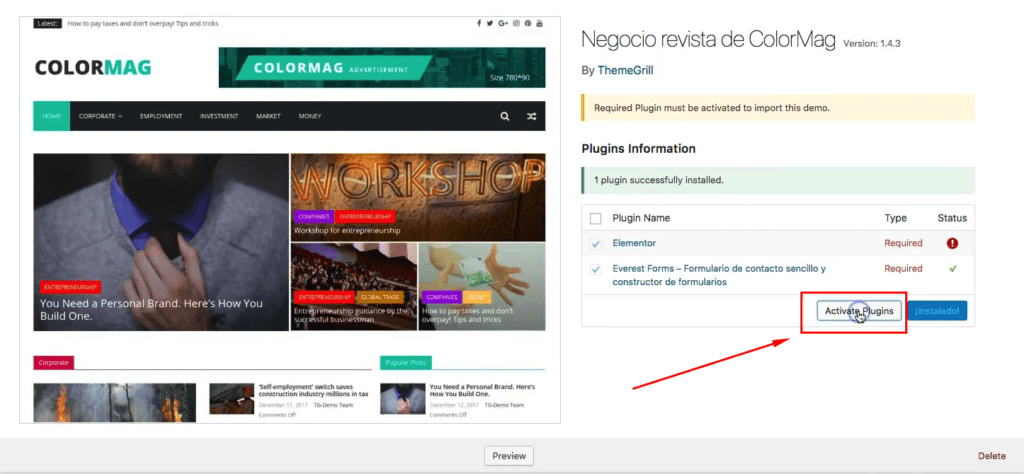Click the green check status for Everest Forms
Image resolution: width=1024 pixels, height=474 pixels.
[x=953, y=268]
